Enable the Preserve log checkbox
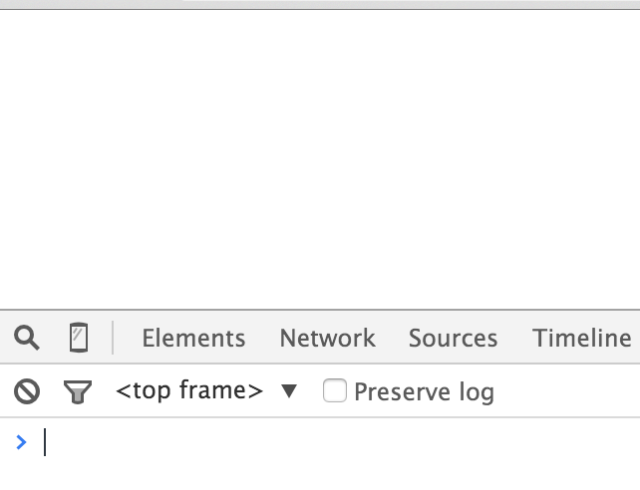This screenshot has width=640, height=490. point(335,391)
